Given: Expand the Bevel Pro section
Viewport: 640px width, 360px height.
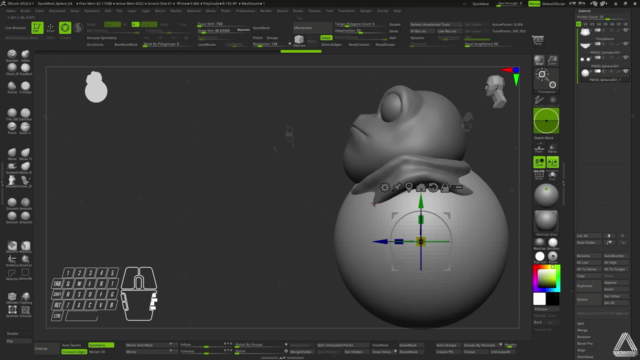Looking at the screenshot, I should (585, 343).
